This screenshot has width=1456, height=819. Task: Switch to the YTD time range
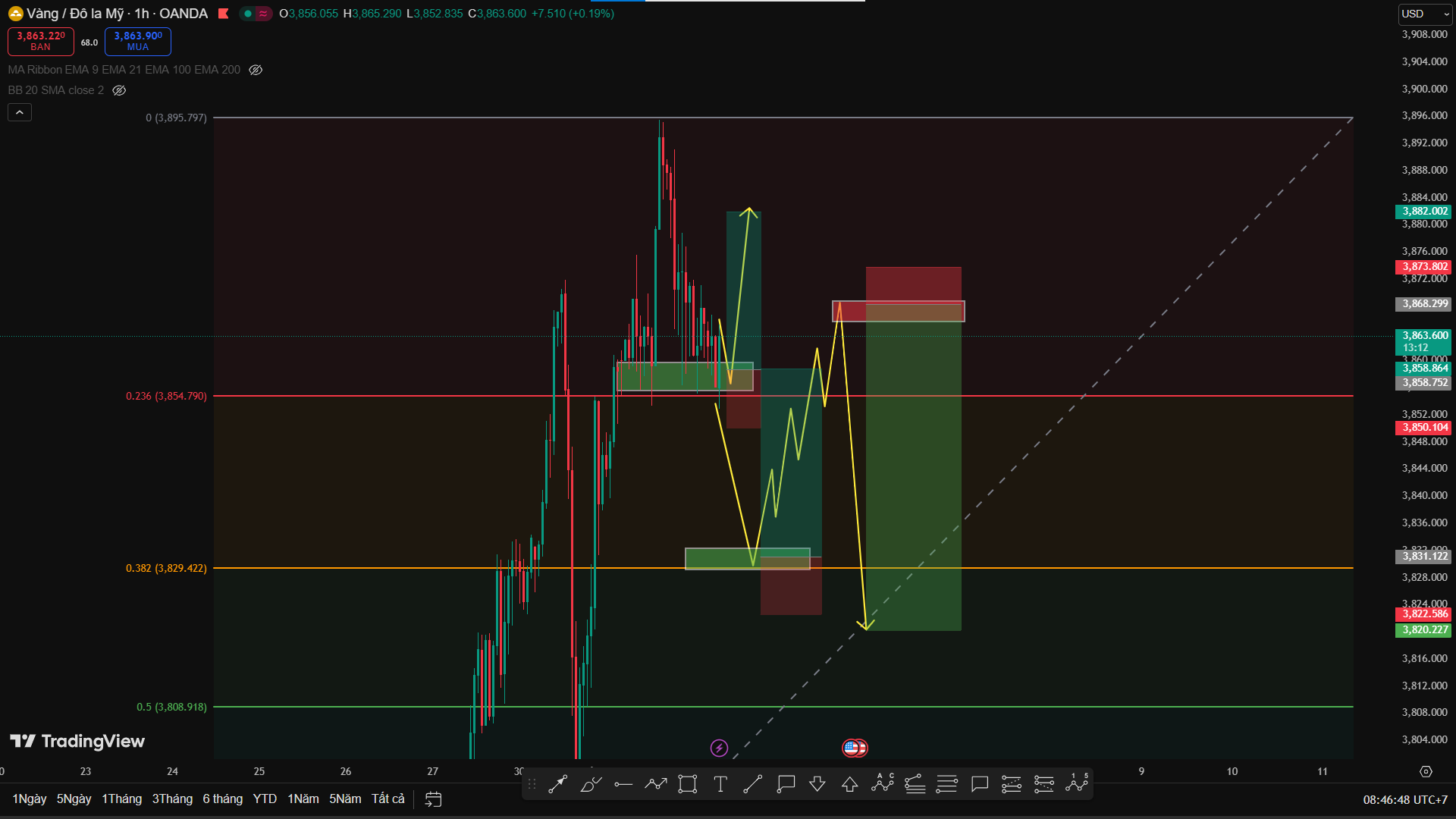(x=265, y=799)
